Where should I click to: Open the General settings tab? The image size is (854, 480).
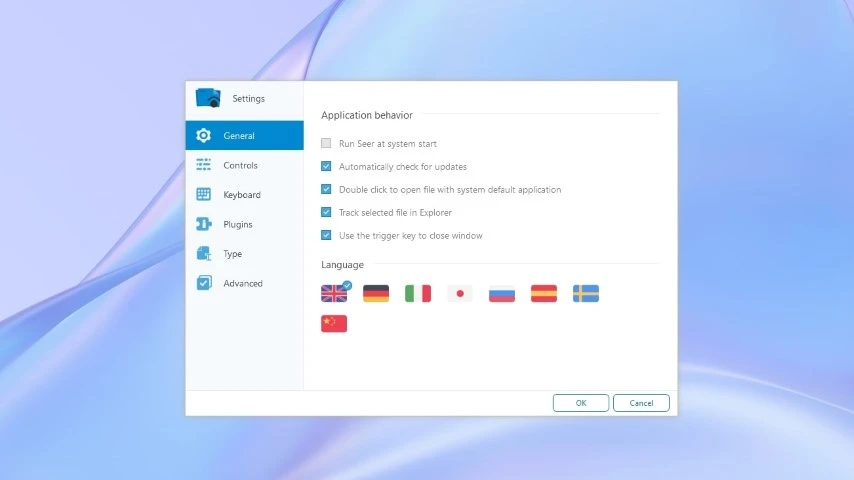click(245, 135)
